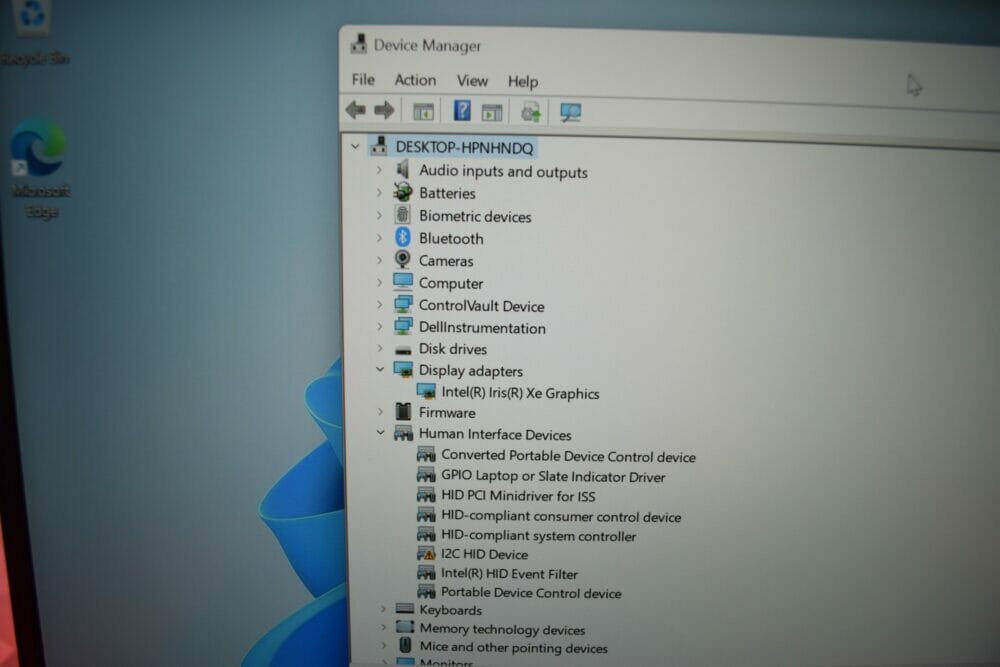Select Converted Portable Device Control device
Image resolution: width=1000 pixels, height=667 pixels.
568,456
